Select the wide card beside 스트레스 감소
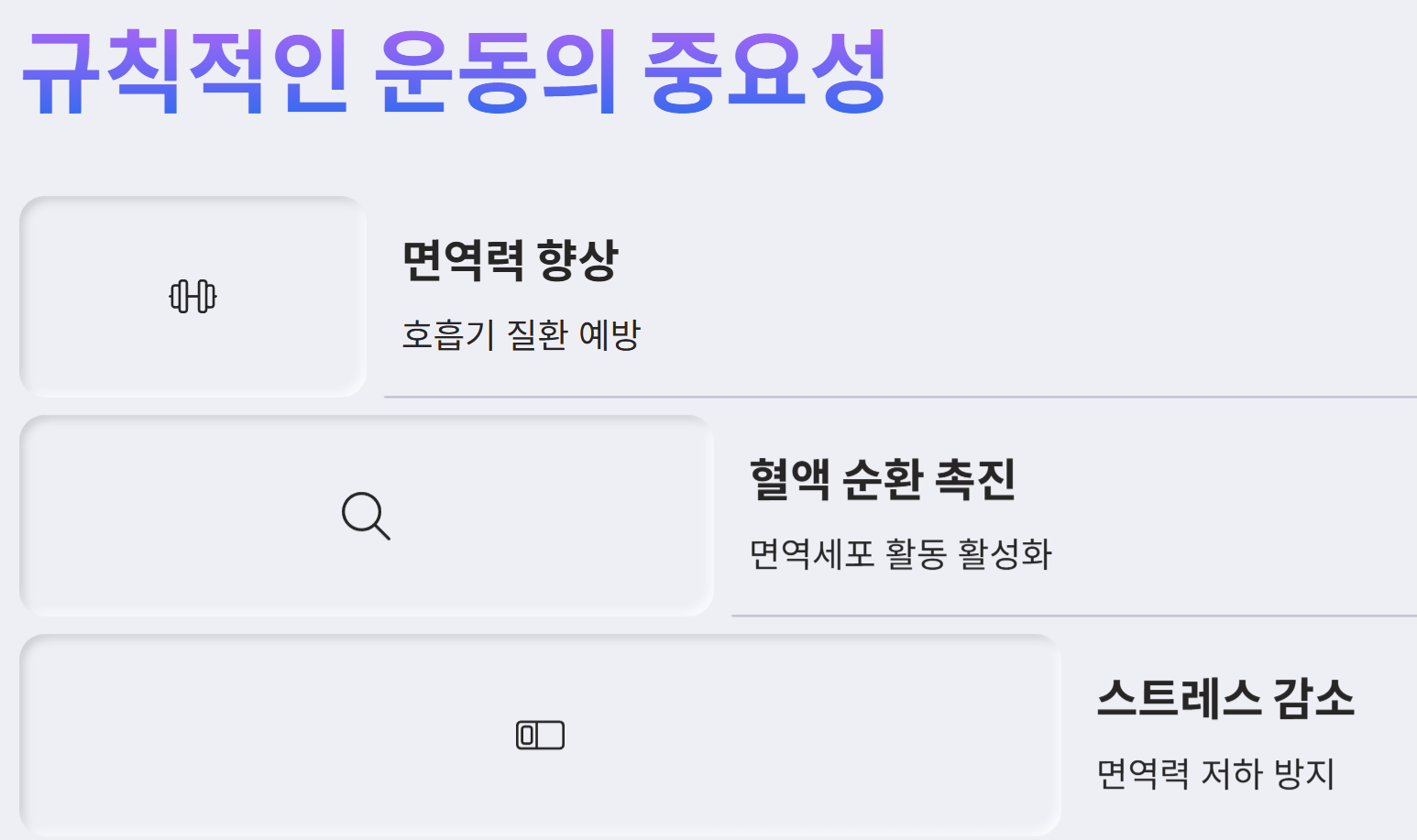The image size is (1417, 840). 540,735
